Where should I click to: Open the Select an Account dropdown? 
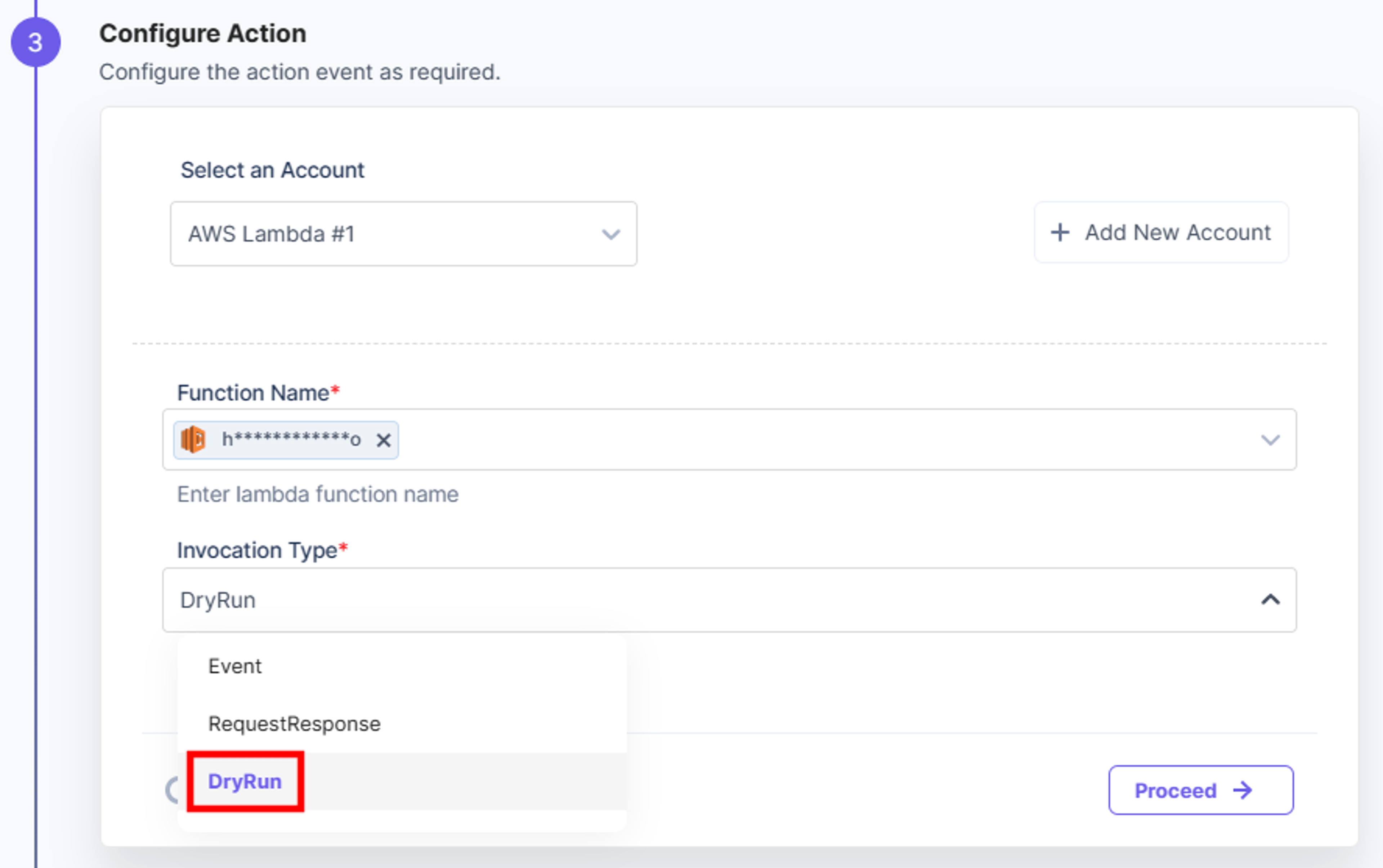pyautogui.click(x=403, y=234)
